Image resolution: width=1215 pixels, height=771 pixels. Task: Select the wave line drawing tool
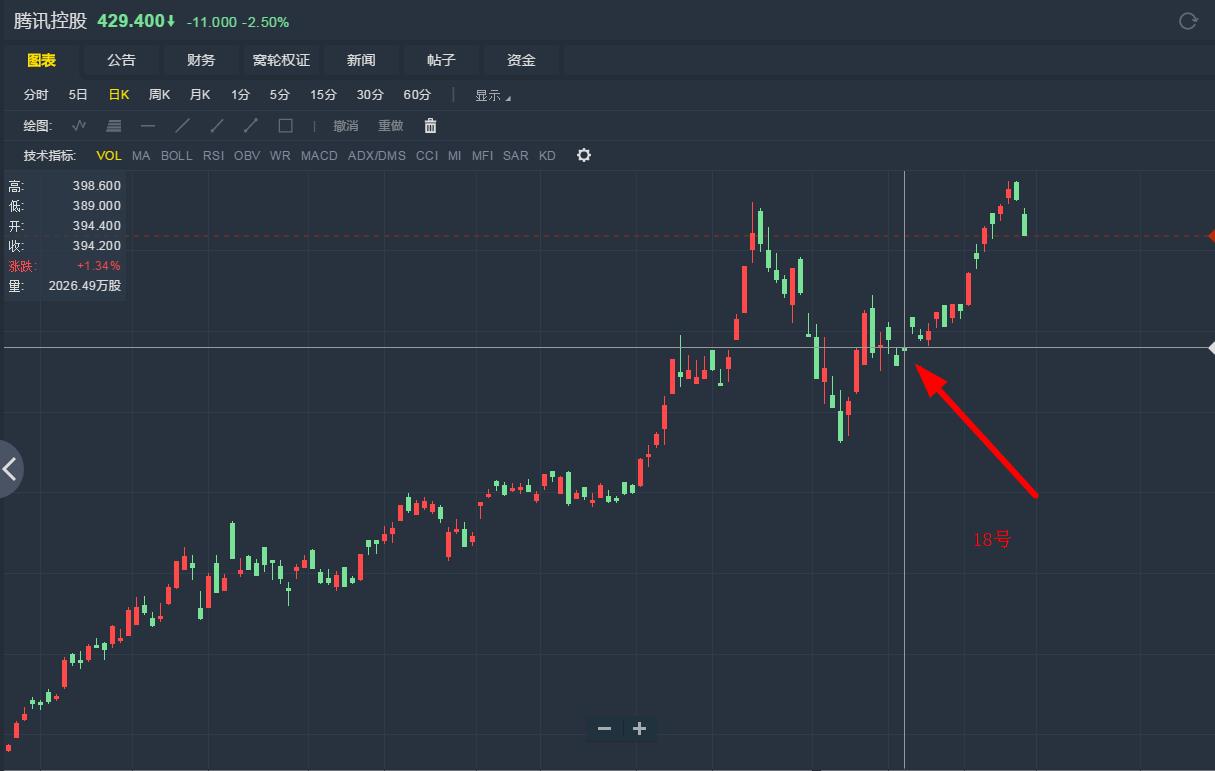(80, 126)
